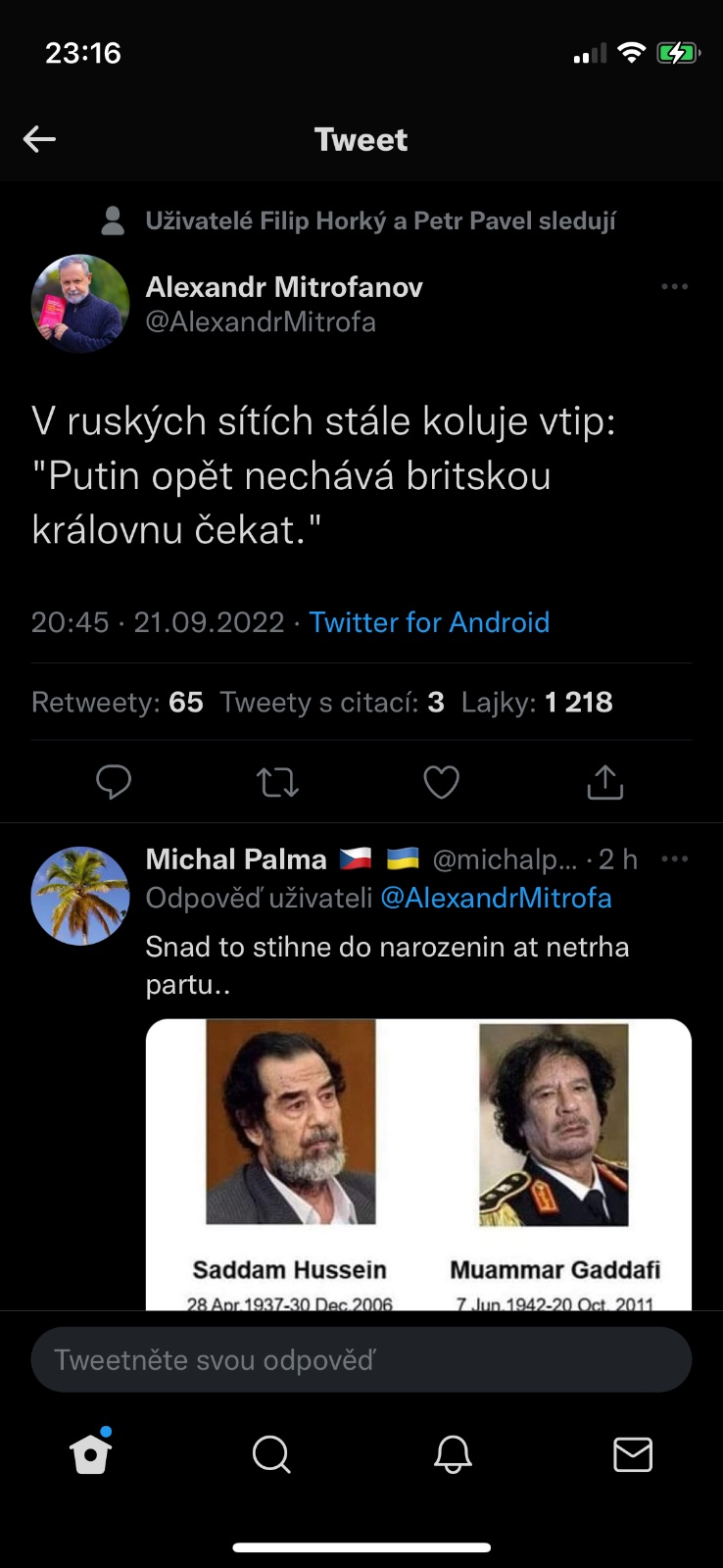View the Lajky count list
The image size is (723, 1568).
537,703
